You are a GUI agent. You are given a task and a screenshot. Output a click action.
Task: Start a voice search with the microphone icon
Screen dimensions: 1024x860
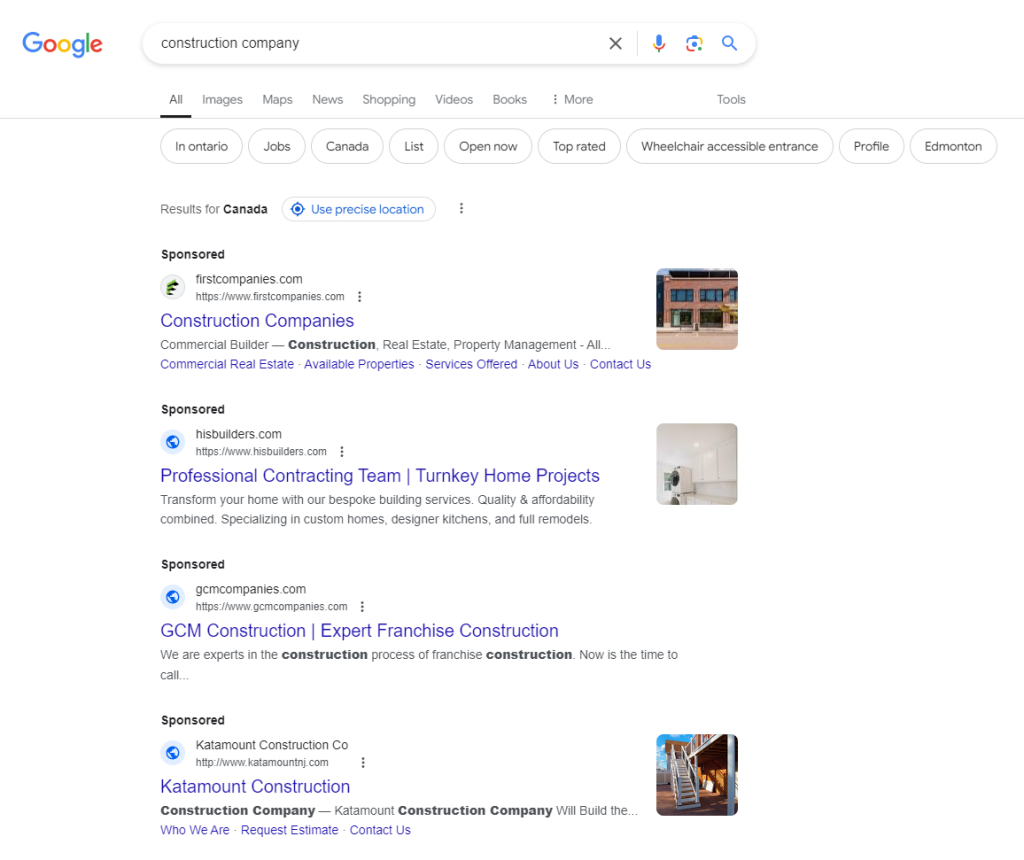(658, 43)
